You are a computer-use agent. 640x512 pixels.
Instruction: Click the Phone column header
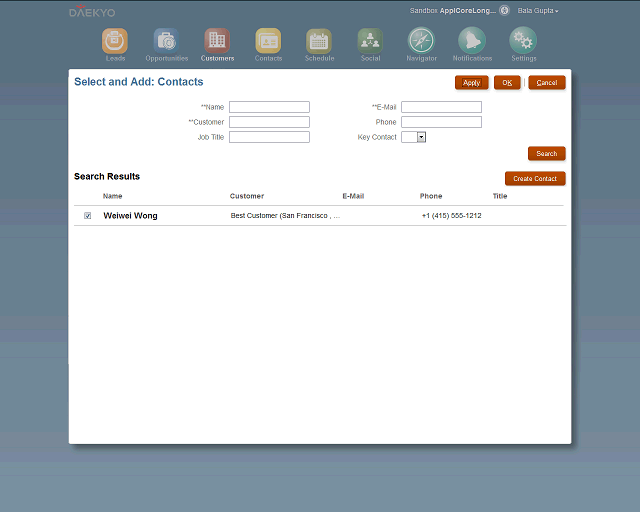(431, 196)
